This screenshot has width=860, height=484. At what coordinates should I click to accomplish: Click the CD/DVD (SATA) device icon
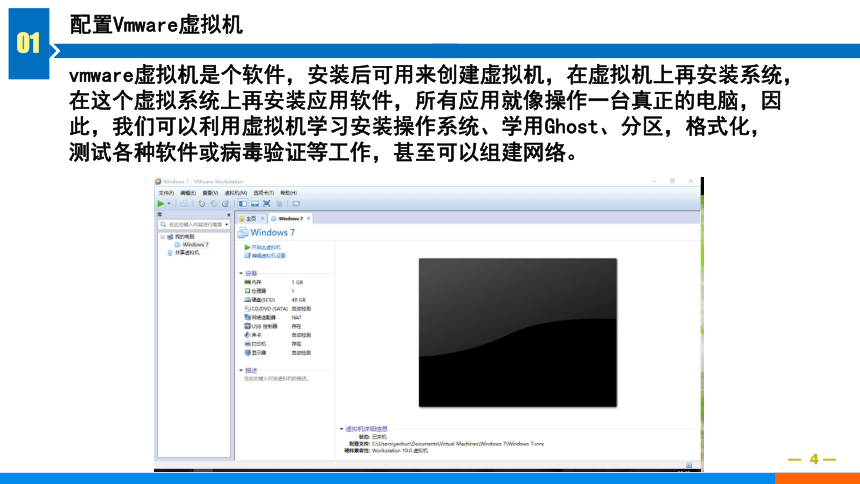tap(247, 308)
